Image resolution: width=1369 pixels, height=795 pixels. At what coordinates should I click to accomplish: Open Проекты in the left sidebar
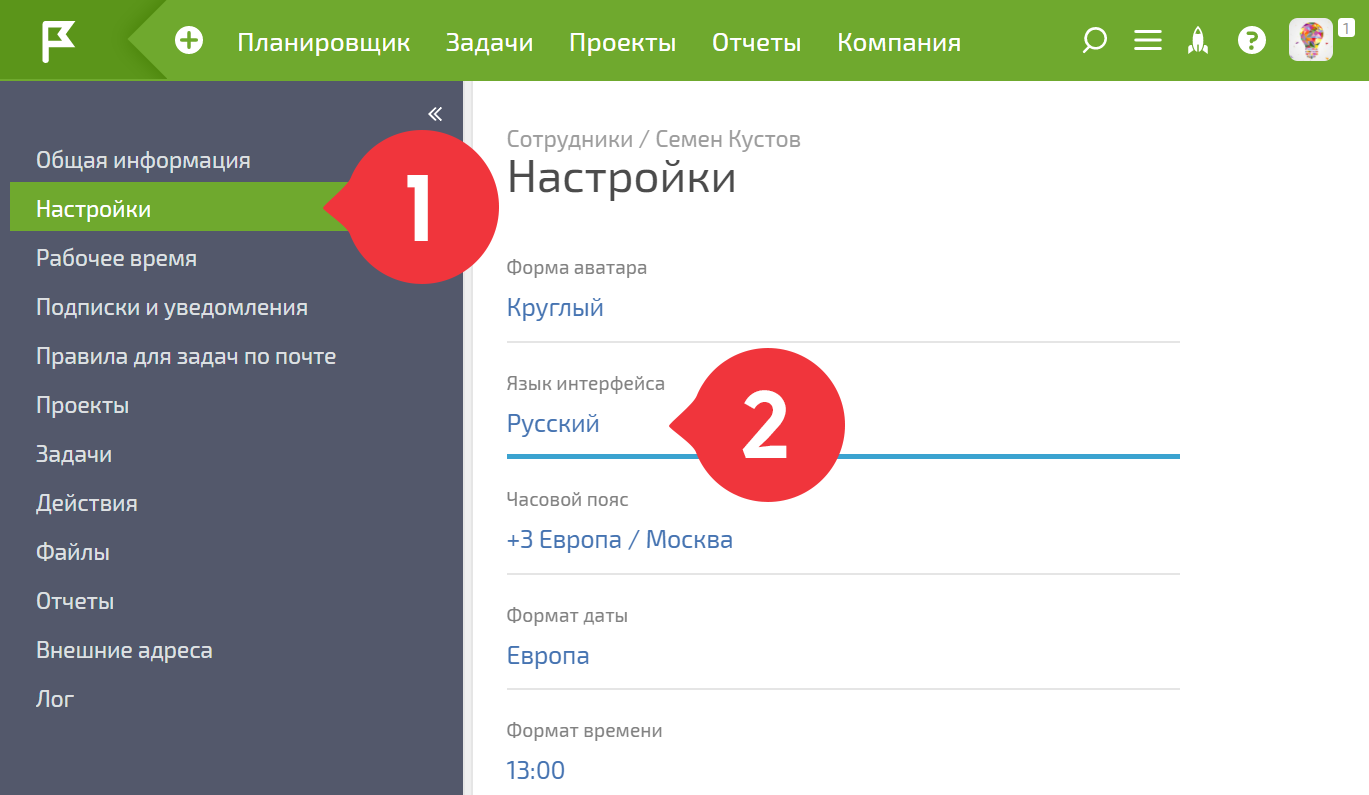coord(82,405)
